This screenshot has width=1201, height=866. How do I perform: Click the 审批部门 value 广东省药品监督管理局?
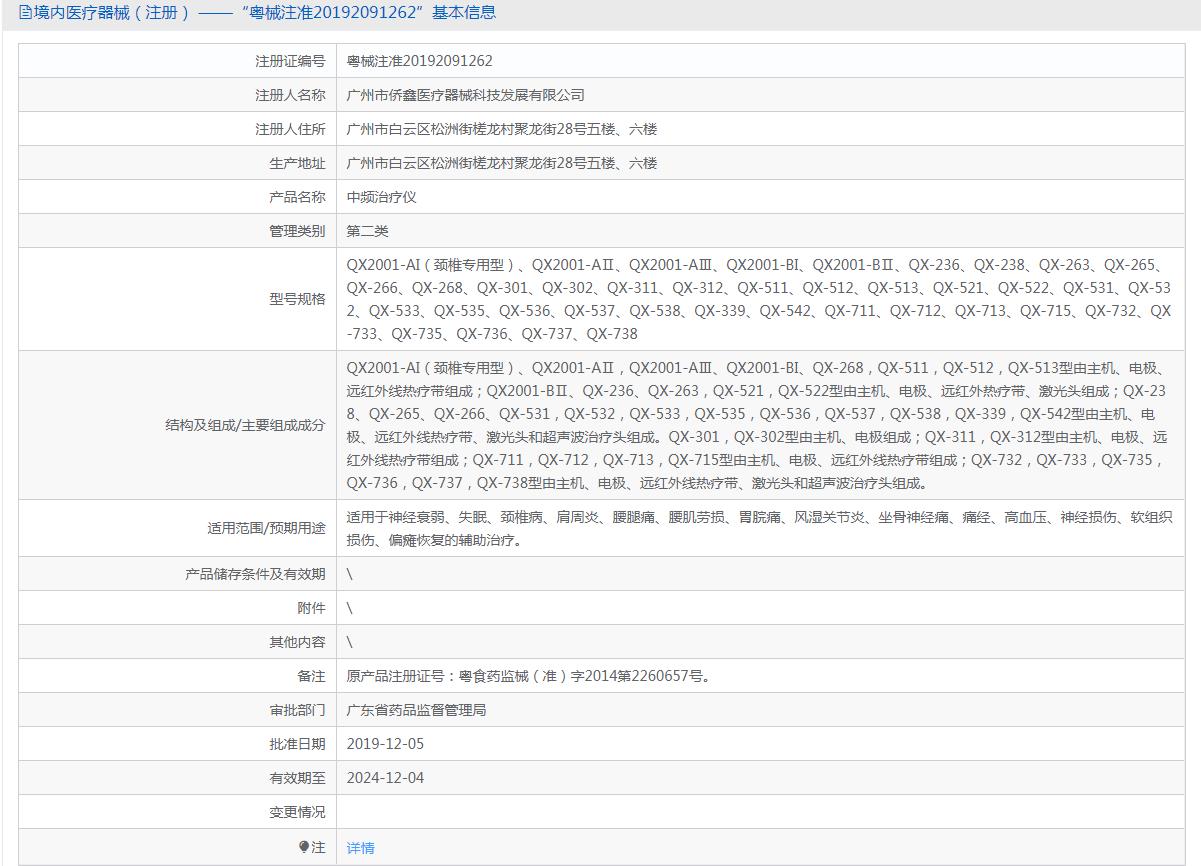coord(416,710)
